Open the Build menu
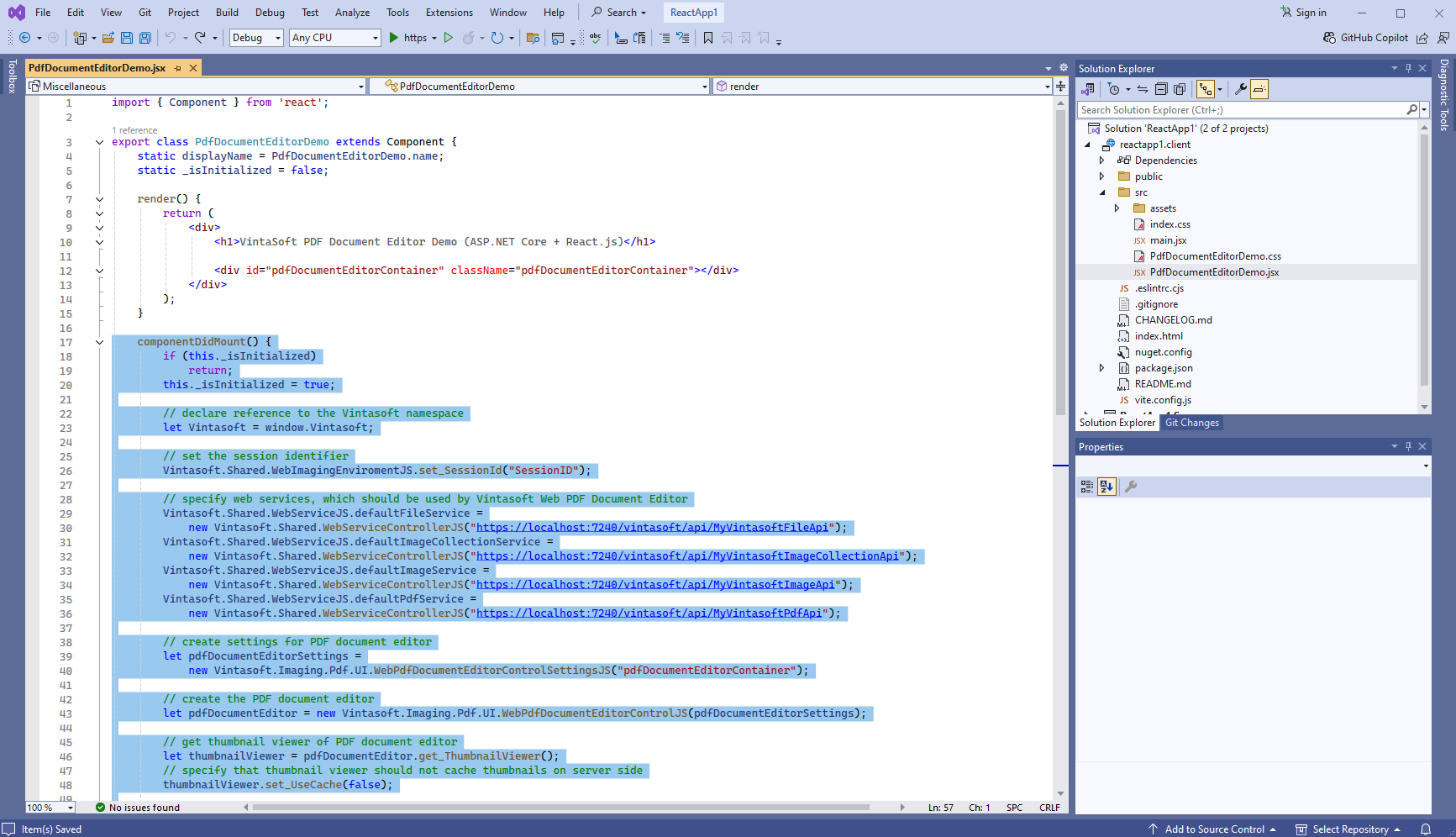Viewport: 1456px width, 837px height. (x=227, y=13)
